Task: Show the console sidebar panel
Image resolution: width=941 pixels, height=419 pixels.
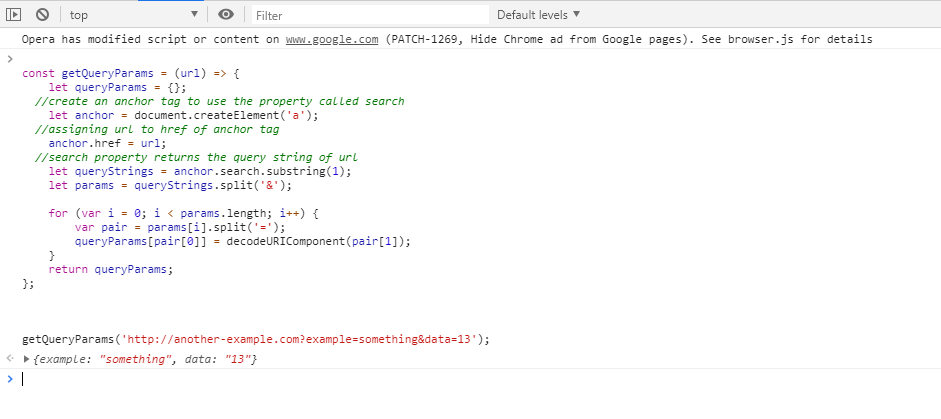Action: pos(14,15)
